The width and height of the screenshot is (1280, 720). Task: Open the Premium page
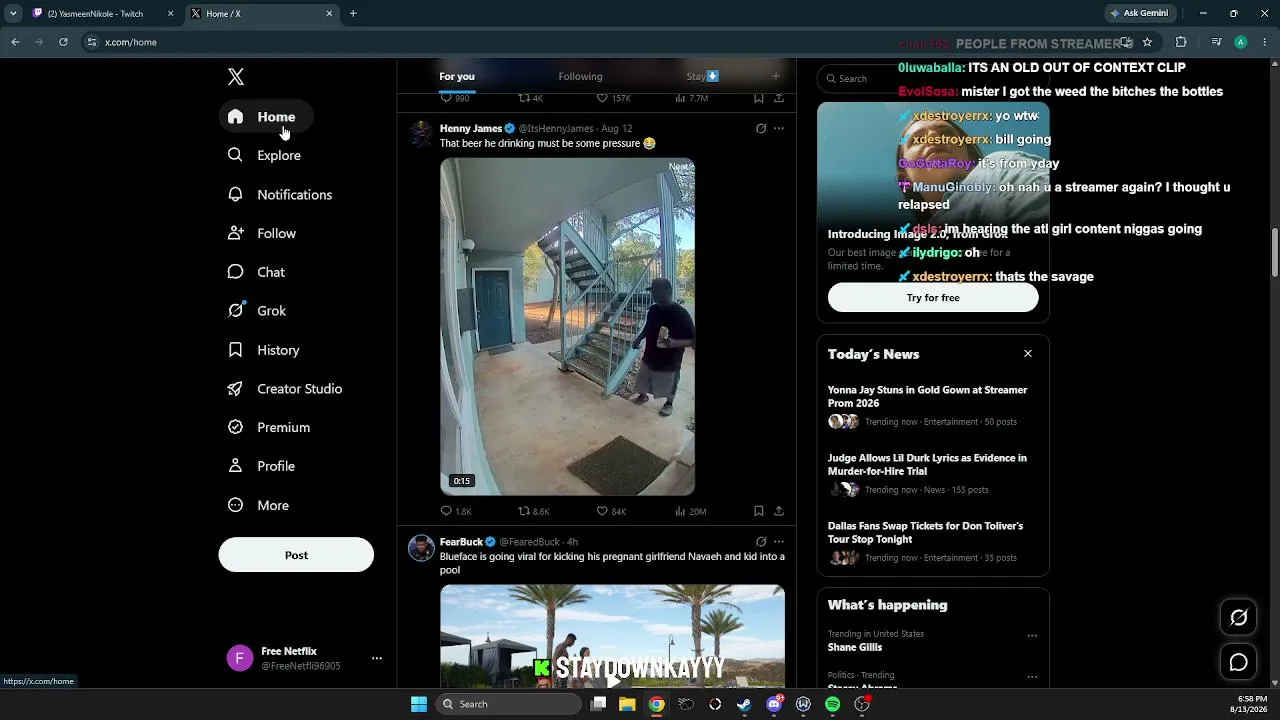pyautogui.click(x=269, y=427)
